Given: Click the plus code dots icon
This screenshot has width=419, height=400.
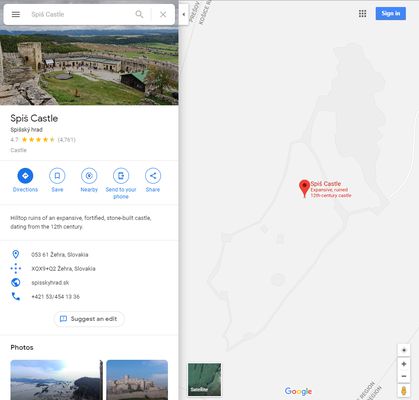Looking at the screenshot, I should click(16, 268).
